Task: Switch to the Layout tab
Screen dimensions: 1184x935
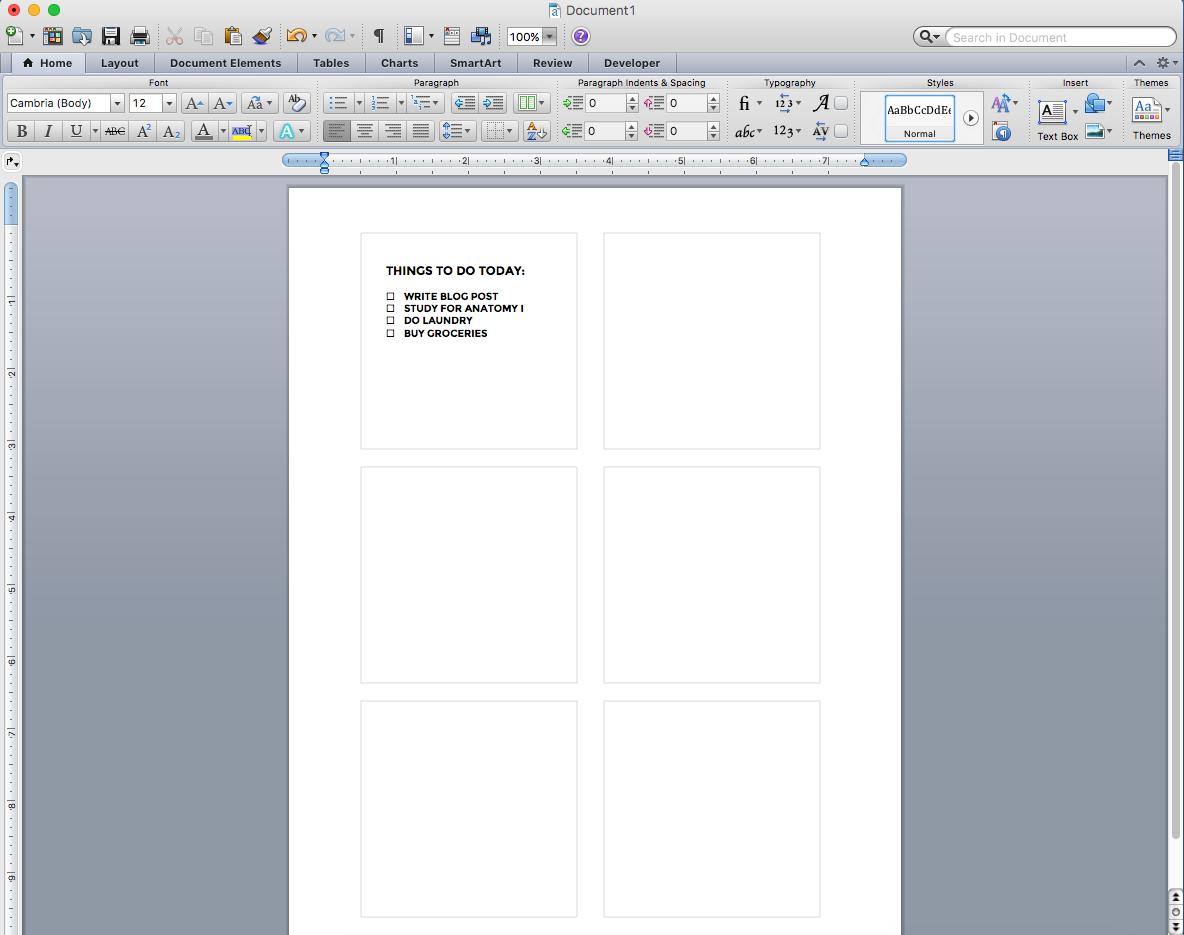Action: (x=119, y=63)
